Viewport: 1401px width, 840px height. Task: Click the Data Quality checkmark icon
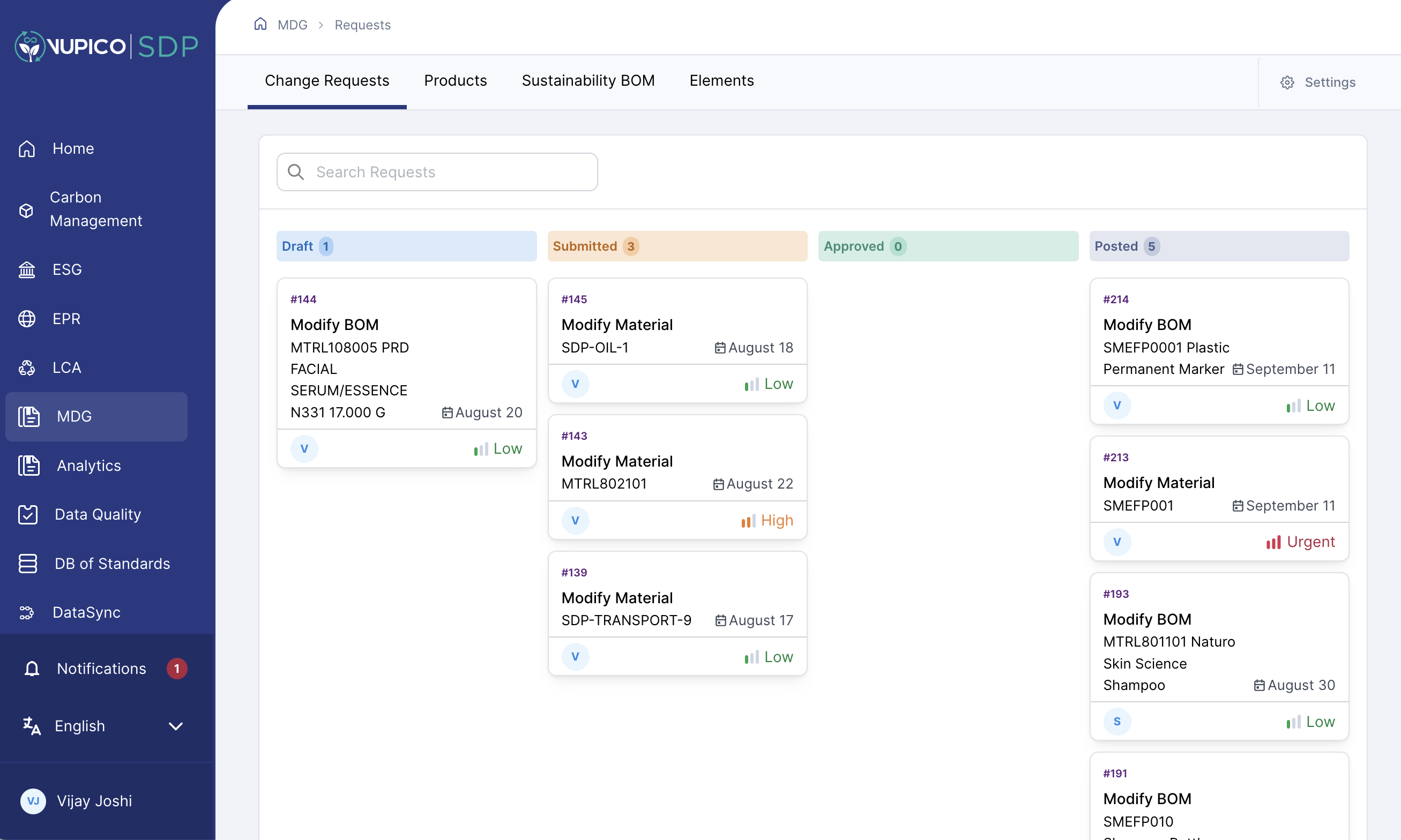[x=28, y=514]
